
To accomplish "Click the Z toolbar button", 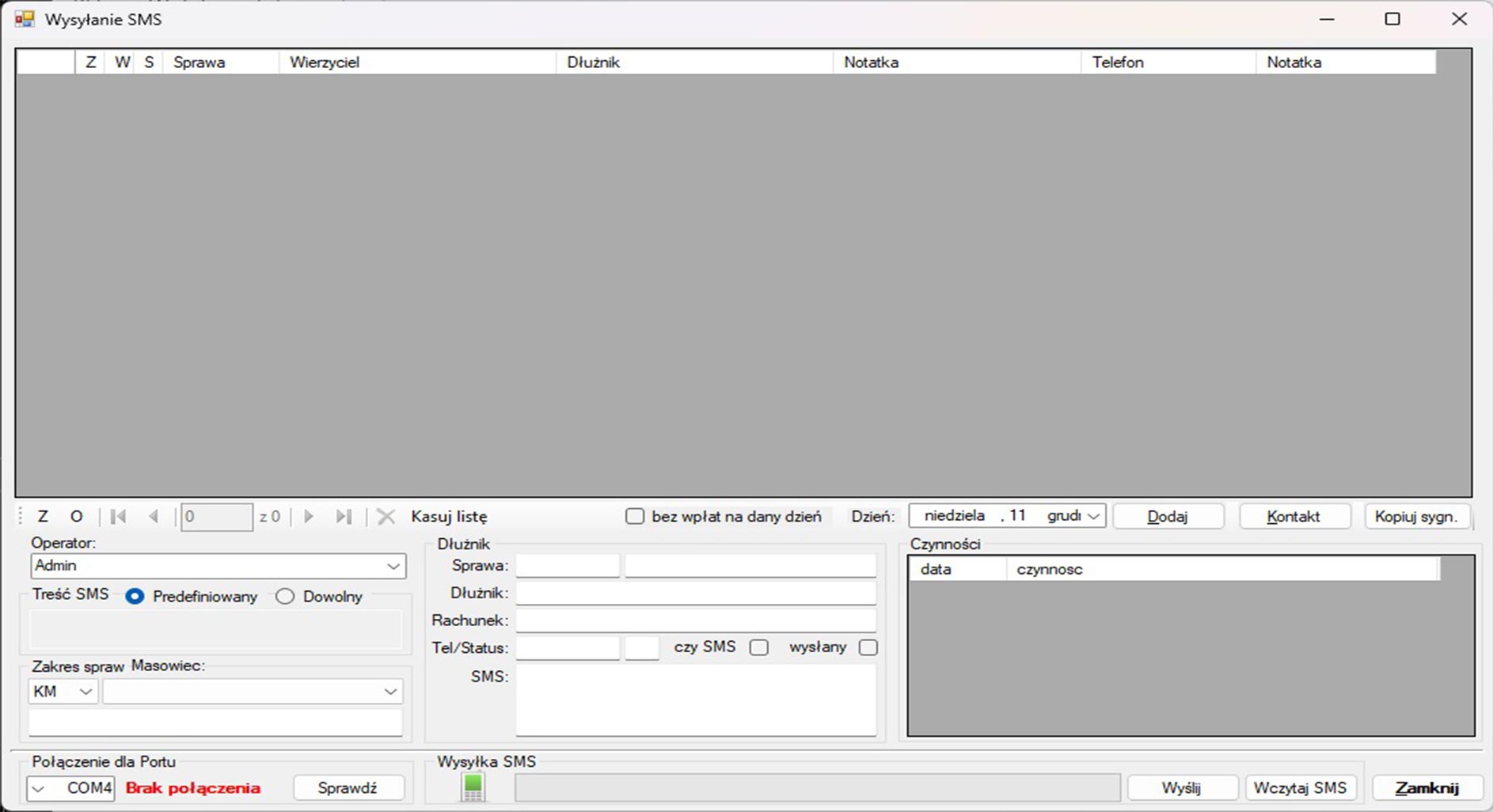I will pyautogui.click(x=43, y=517).
